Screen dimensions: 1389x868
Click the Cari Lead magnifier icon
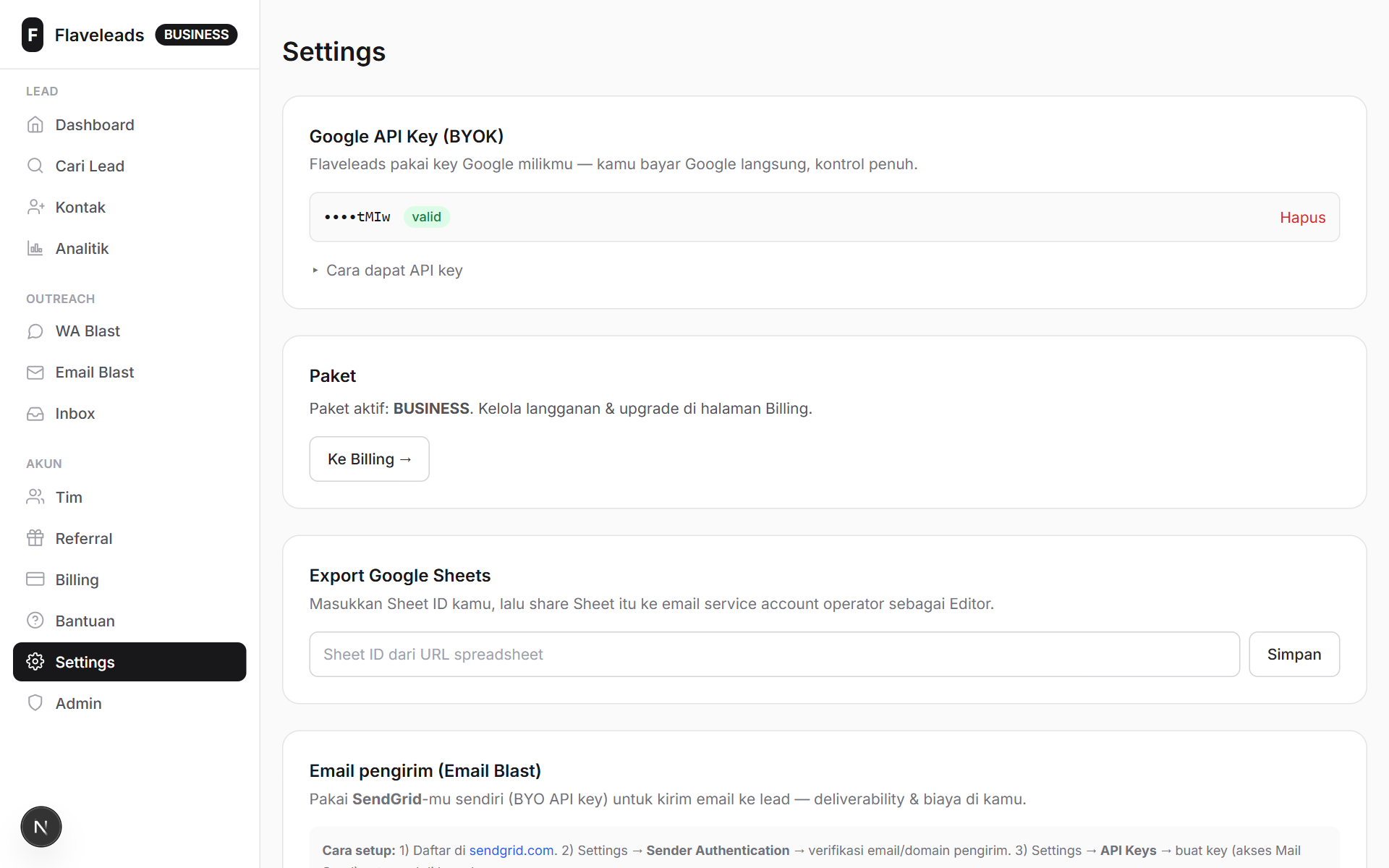click(x=35, y=166)
